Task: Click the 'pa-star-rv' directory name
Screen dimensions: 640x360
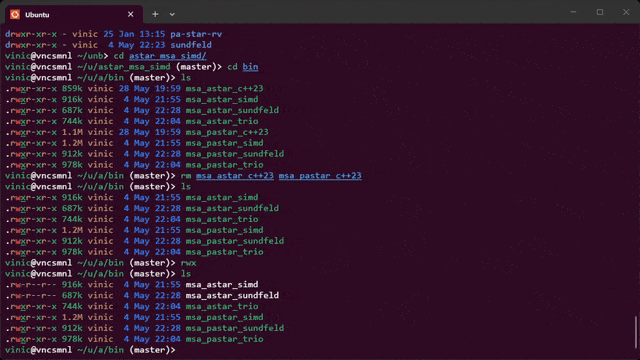Action: pos(196,34)
